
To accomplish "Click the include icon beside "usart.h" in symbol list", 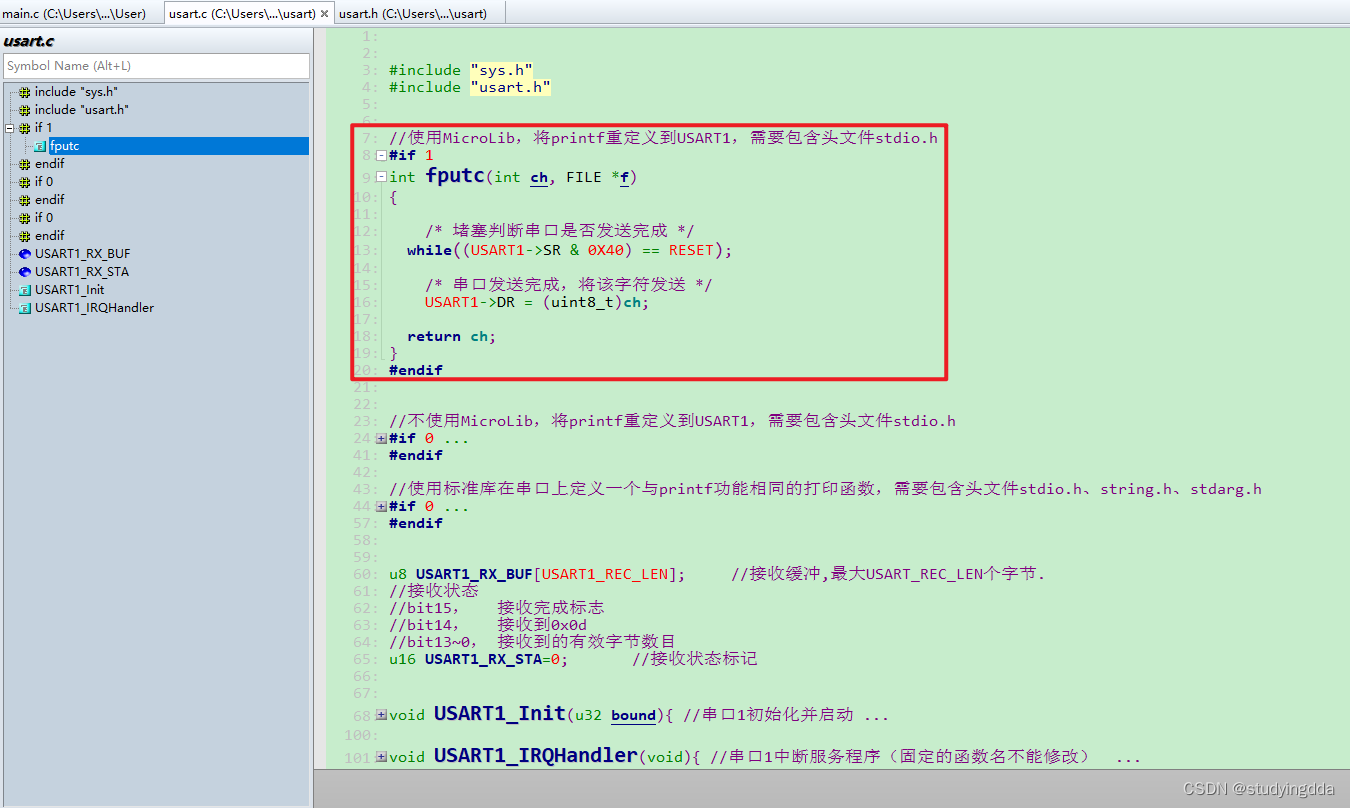I will [x=24, y=110].
